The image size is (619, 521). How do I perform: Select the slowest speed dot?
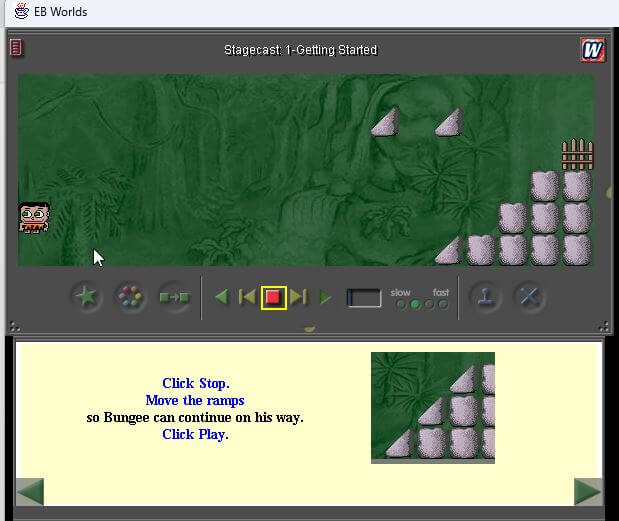click(x=401, y=305)
